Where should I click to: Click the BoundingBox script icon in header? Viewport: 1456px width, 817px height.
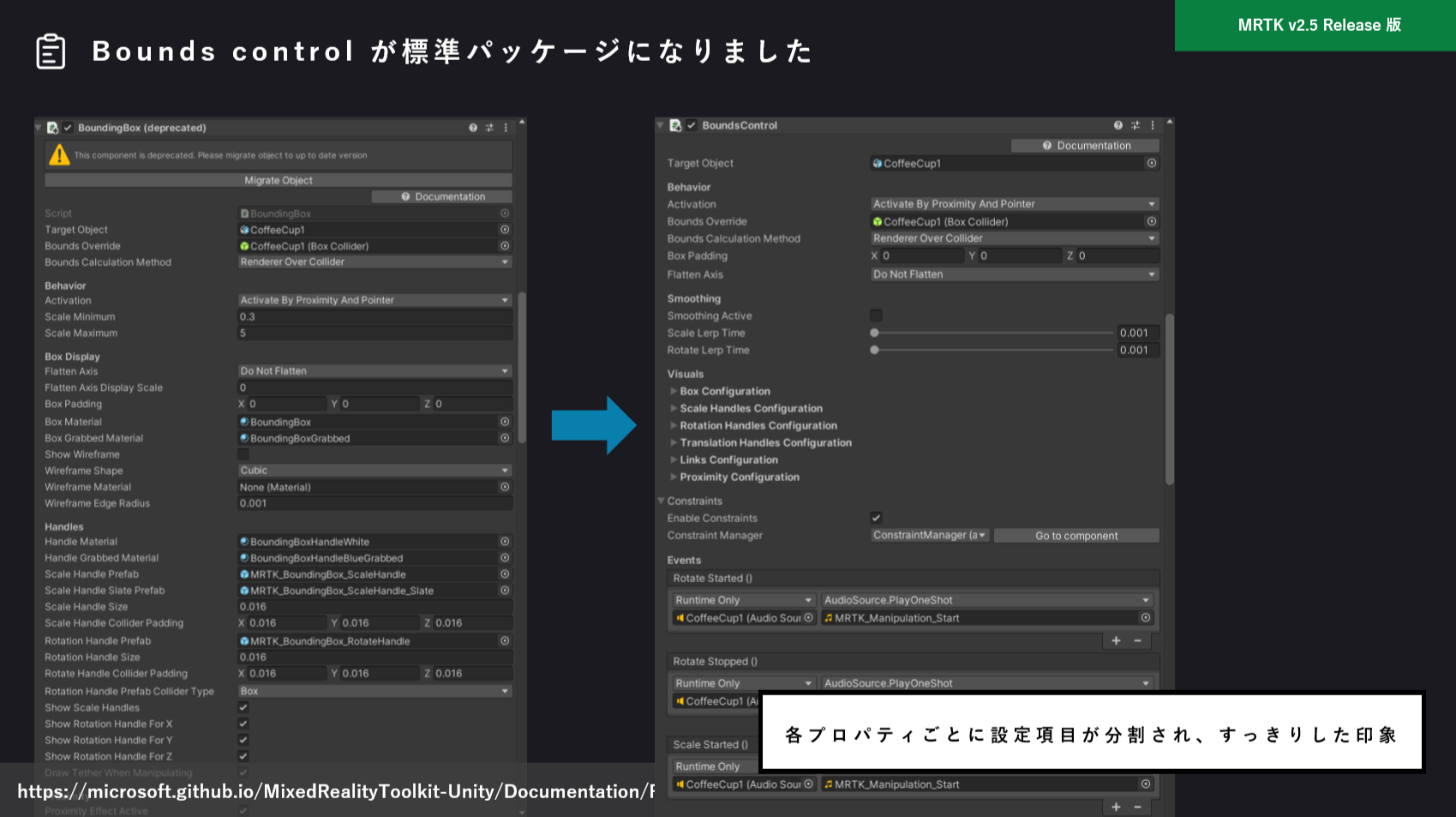[x=52, y=128]
